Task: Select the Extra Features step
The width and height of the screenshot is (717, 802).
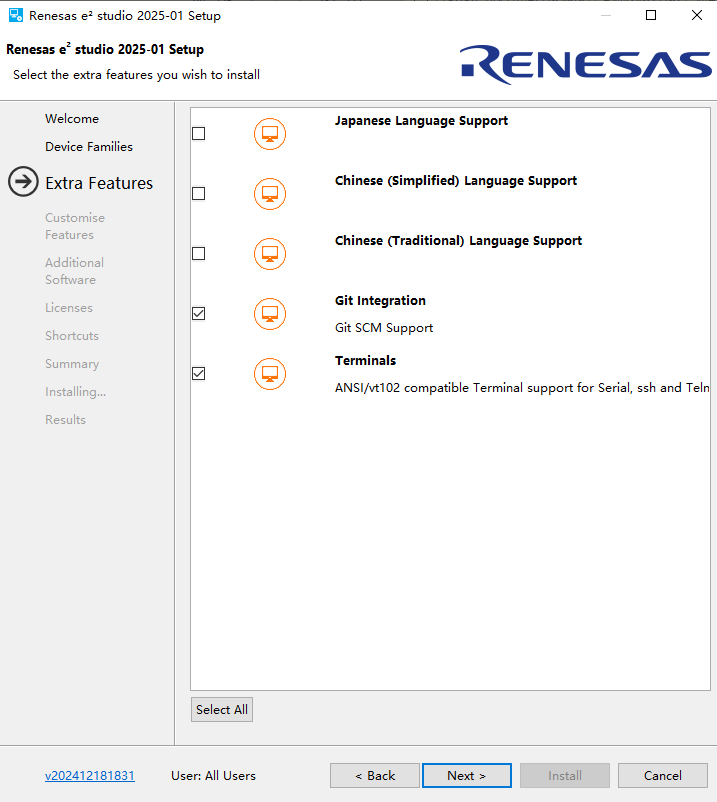Action: (99, 183)
